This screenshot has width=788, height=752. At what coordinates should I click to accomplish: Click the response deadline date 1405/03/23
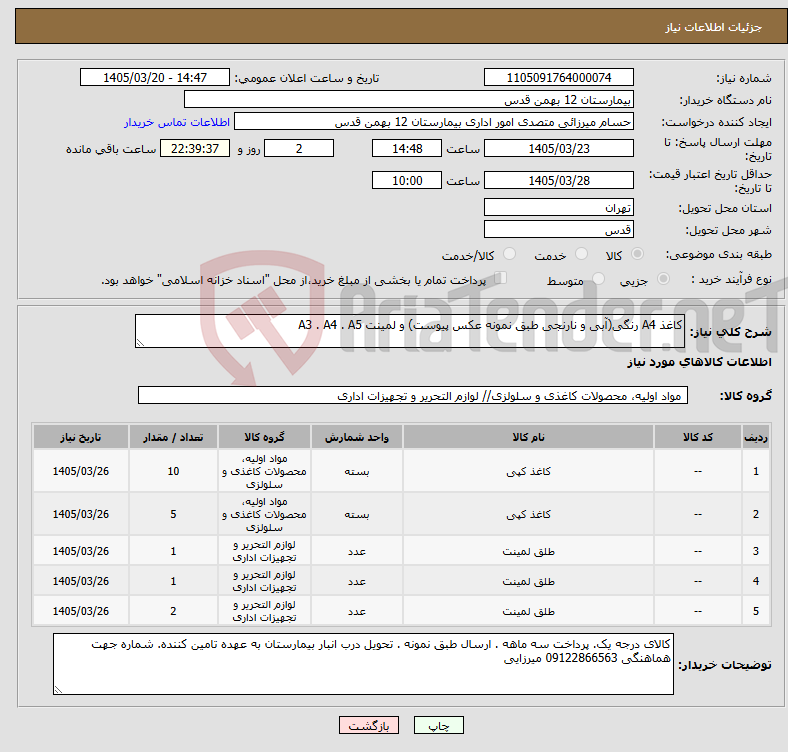[558, 148]
